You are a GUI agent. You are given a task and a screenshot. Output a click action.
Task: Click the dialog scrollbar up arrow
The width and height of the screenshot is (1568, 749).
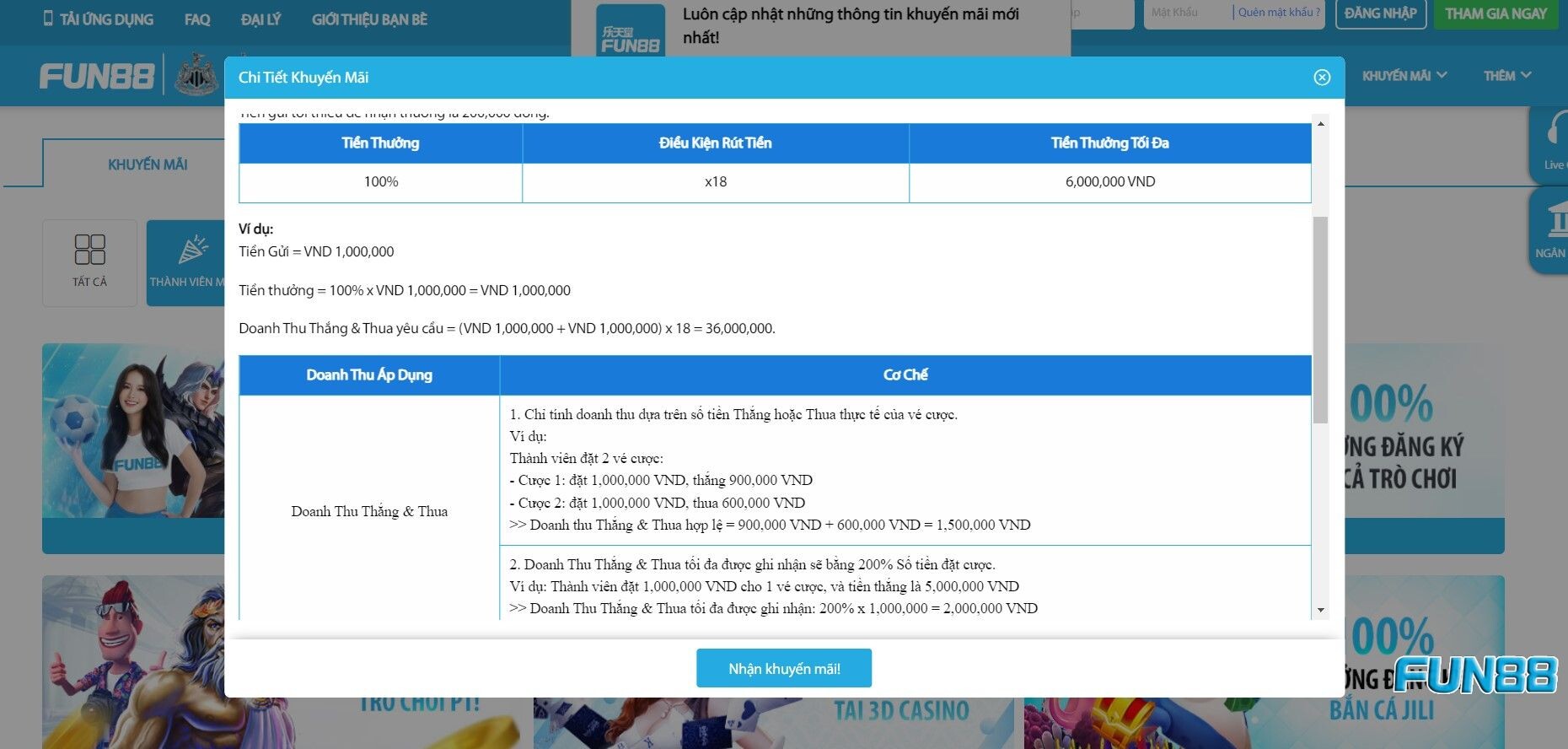[x=1321, y=124]
